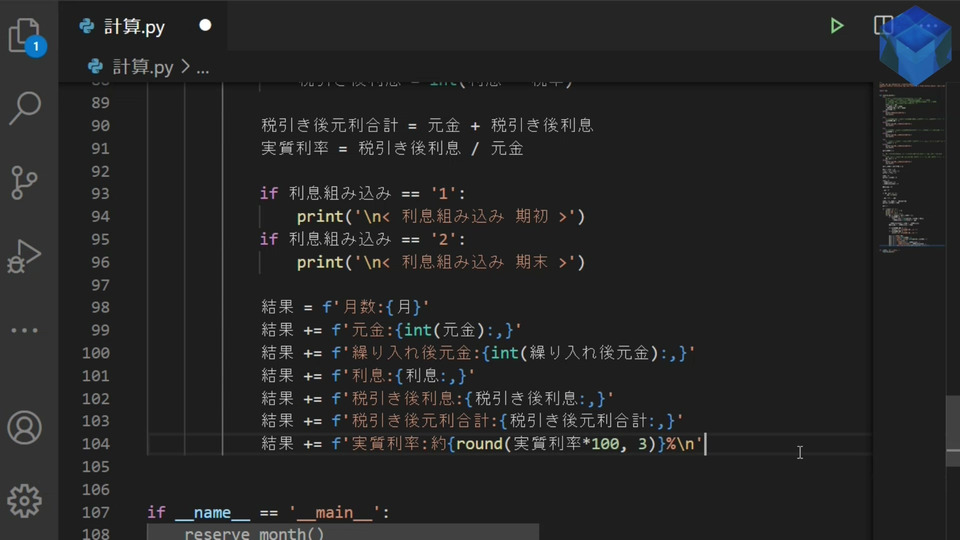This screenshot has width=960, height=540.
Task: Click the f-string on line 103
Action: (x=508, y=421)
